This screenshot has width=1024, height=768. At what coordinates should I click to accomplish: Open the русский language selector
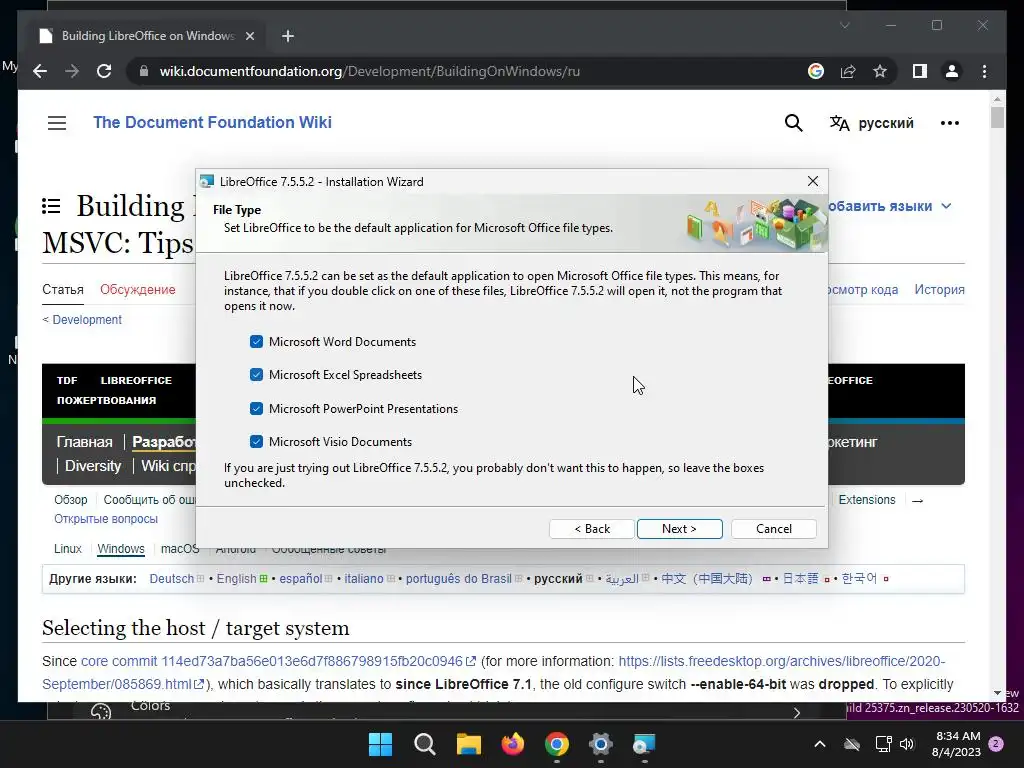872,123
